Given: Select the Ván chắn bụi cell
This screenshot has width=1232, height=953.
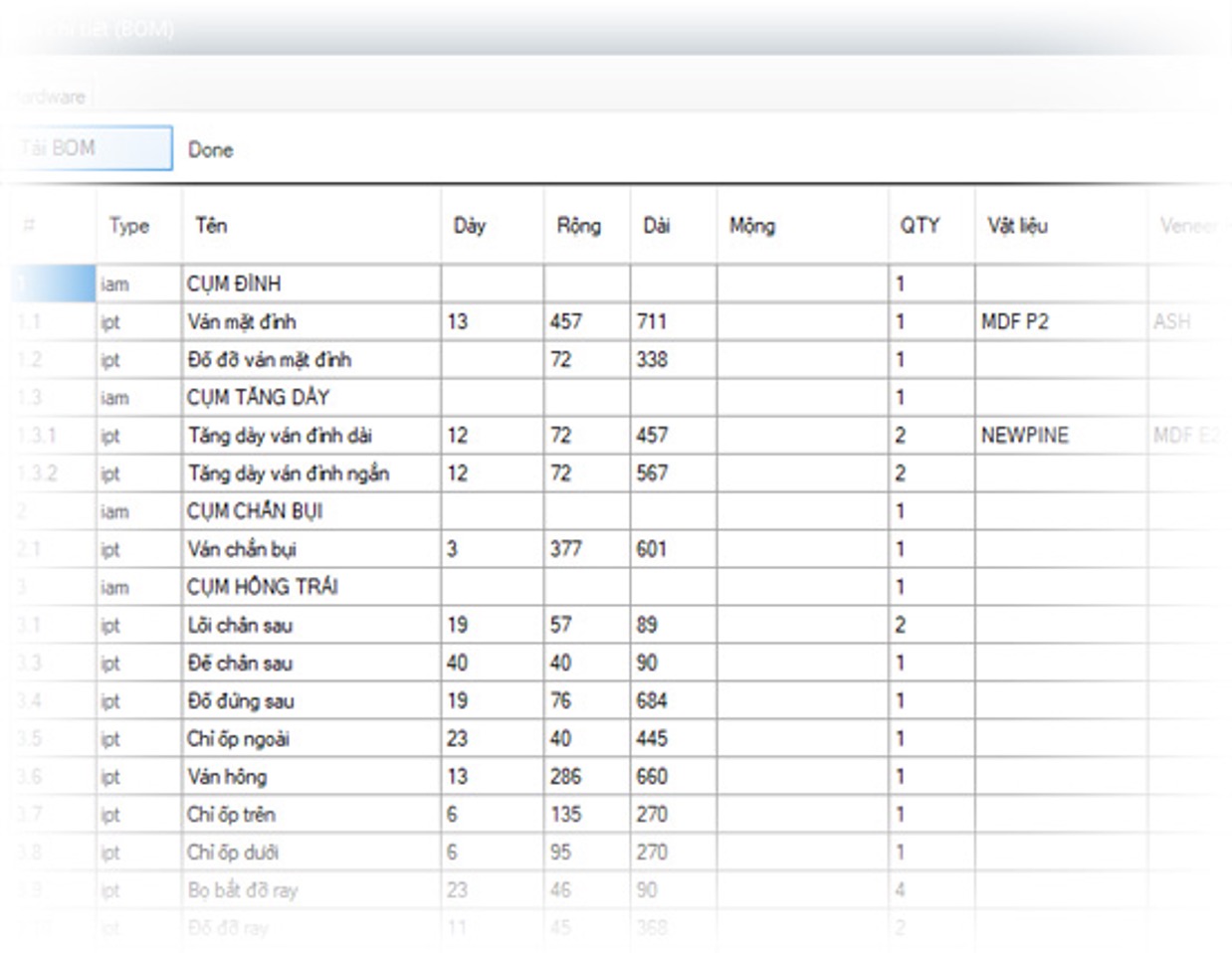Looking at the screenshot, I should [311, 548].
